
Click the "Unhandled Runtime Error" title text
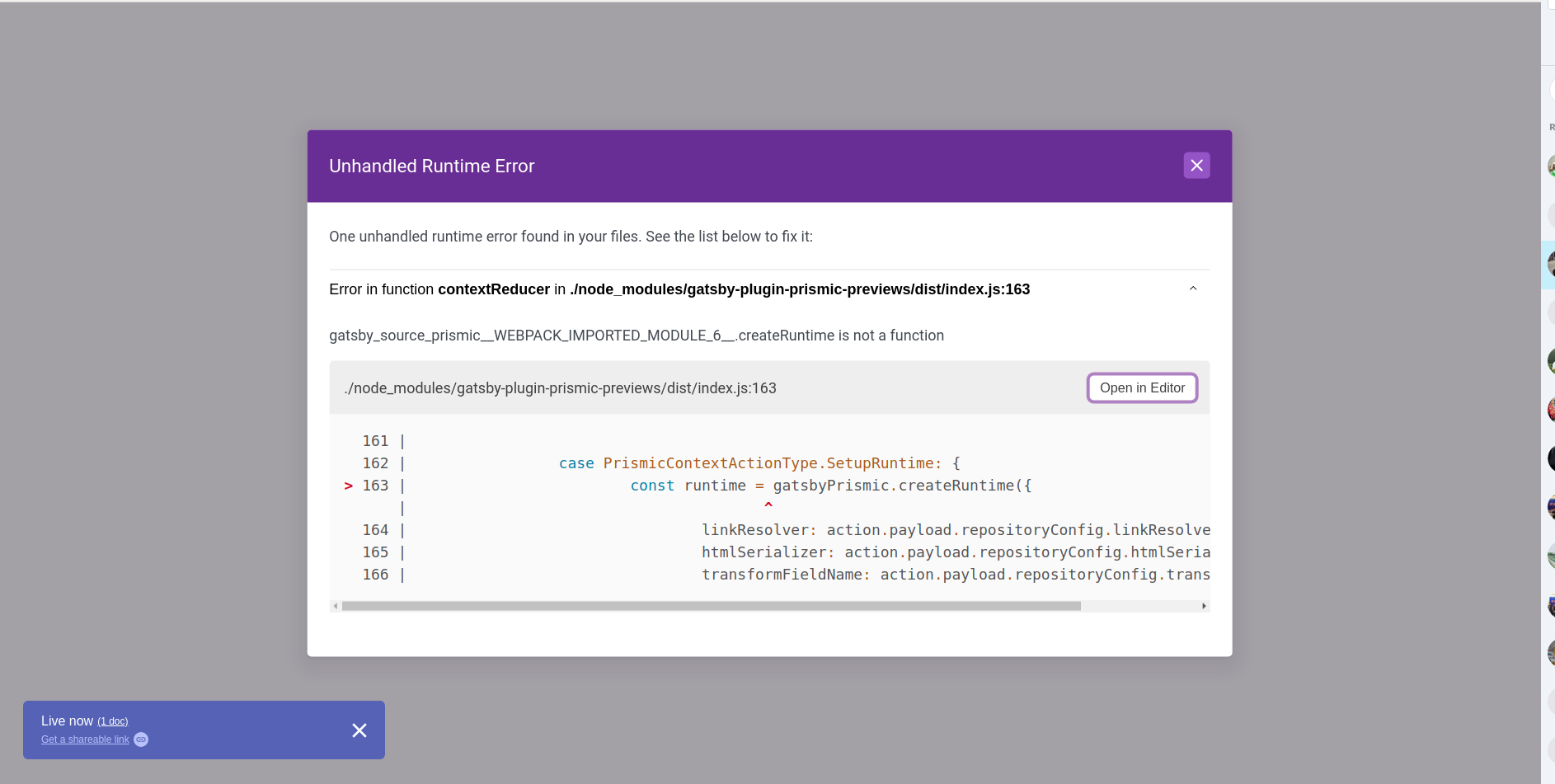pyautogui.click(x=431, y=167)
